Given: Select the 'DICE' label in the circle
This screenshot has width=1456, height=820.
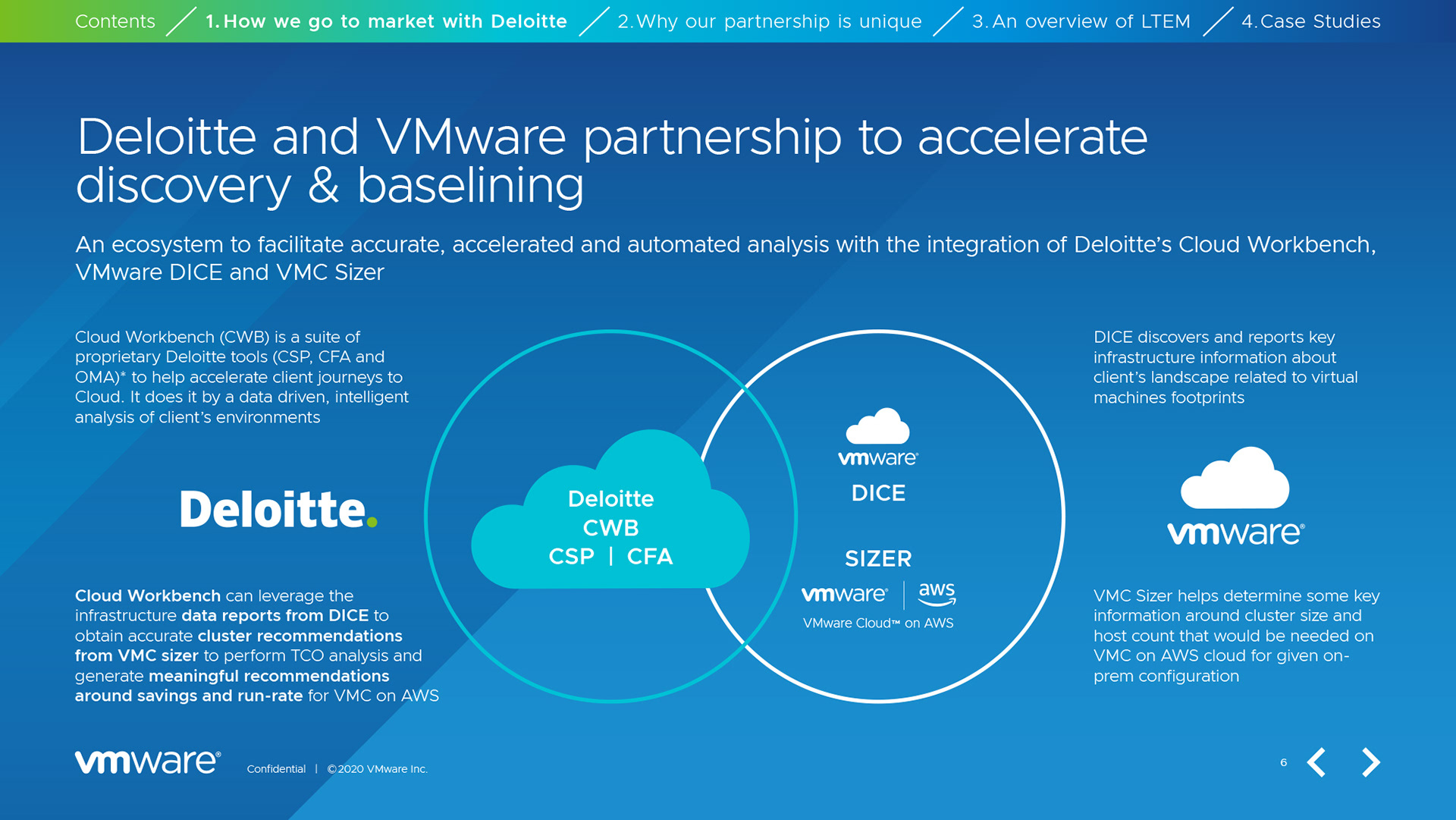Looking at the screenshot, I should tap(878, 493).
